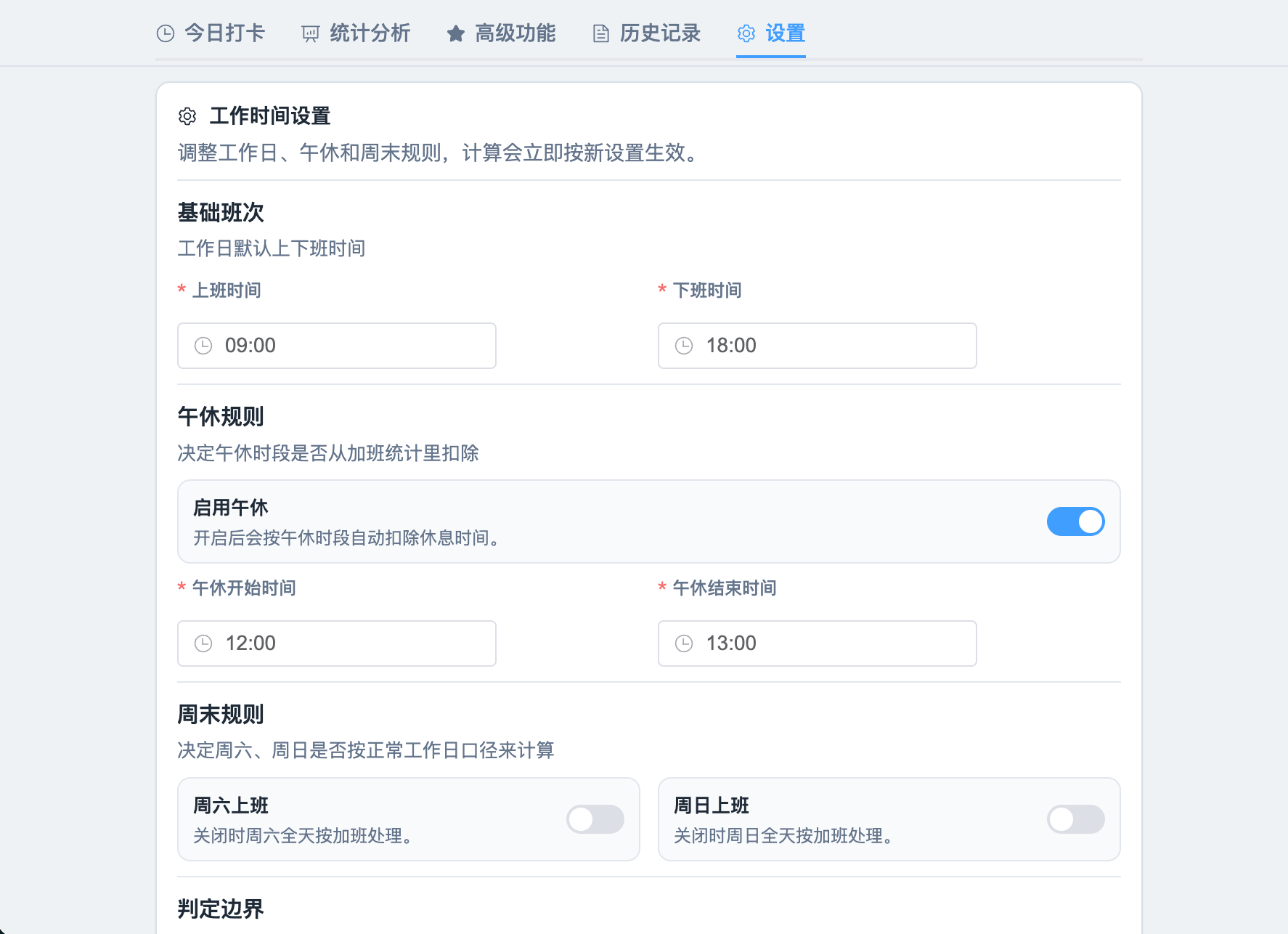Click the star icon on 高级功能 tab
Viewport: 1288px width, 934px height.
(456, 33)
